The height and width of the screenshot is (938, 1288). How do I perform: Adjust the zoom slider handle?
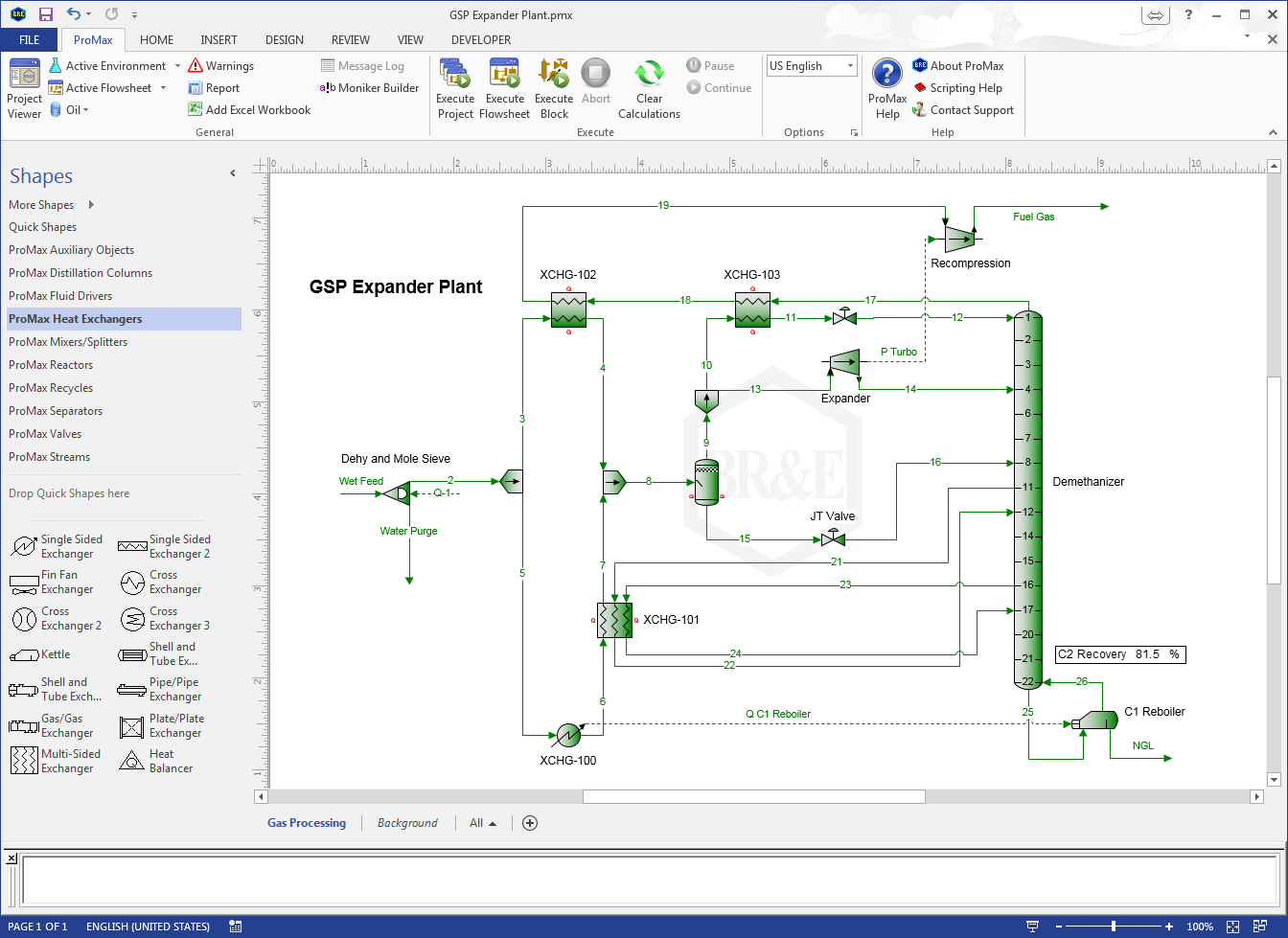coord(1113,927)
